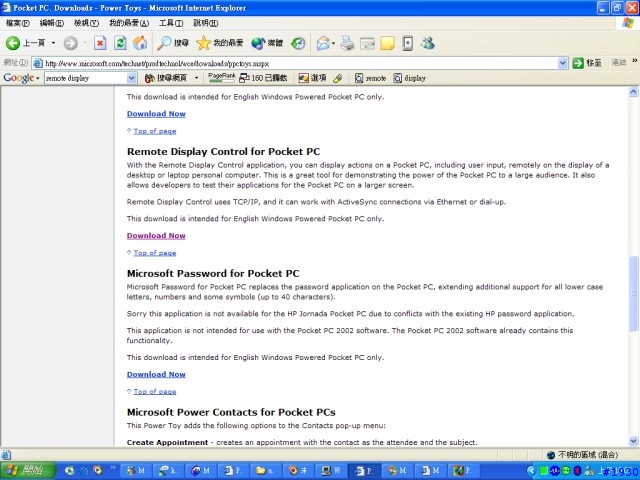Viewport: 640px width, 480px height.
Task: Expand the Google logo menu arrow
Action: coord(38,78)
